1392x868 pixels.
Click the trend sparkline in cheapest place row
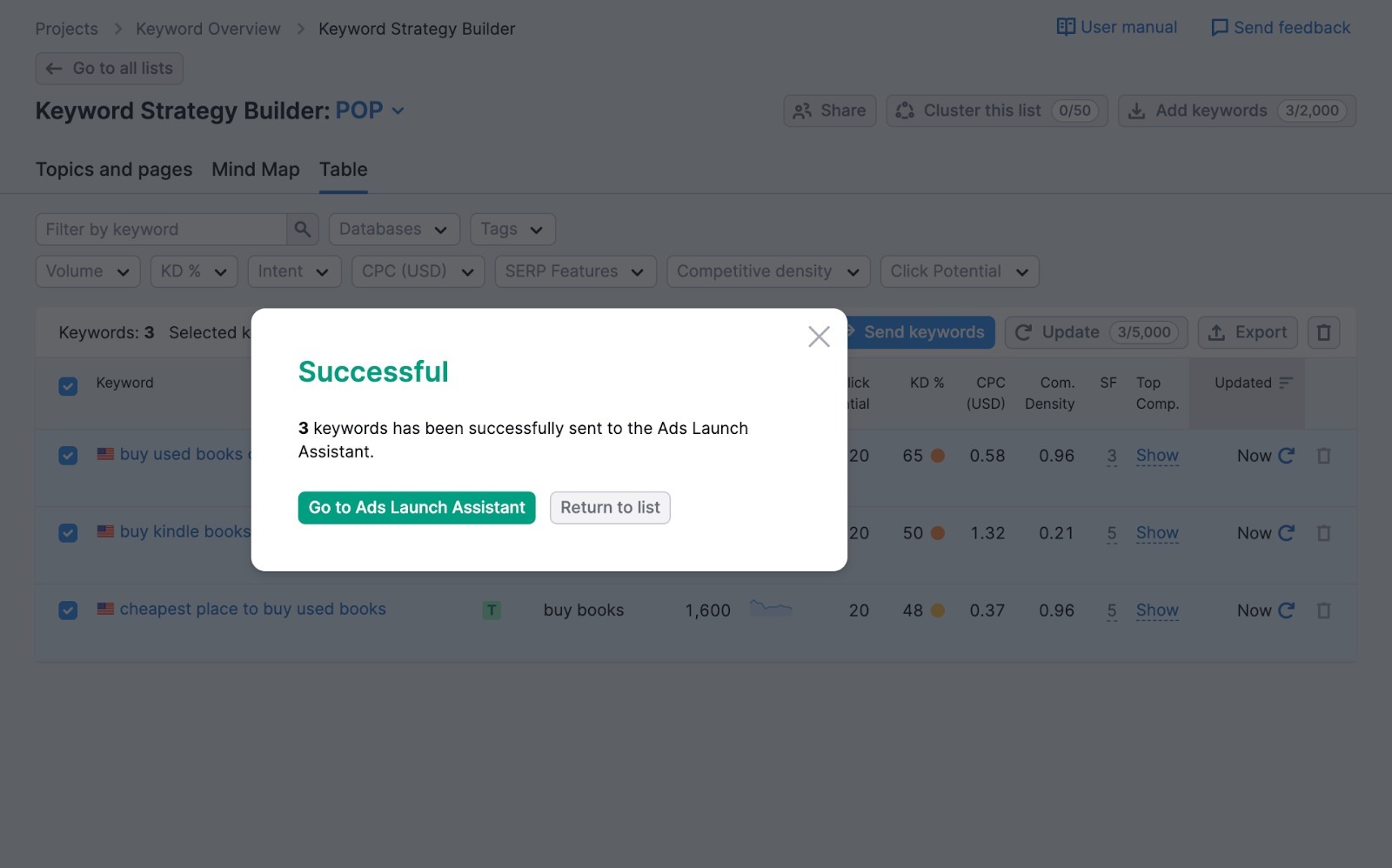(771, 608)
